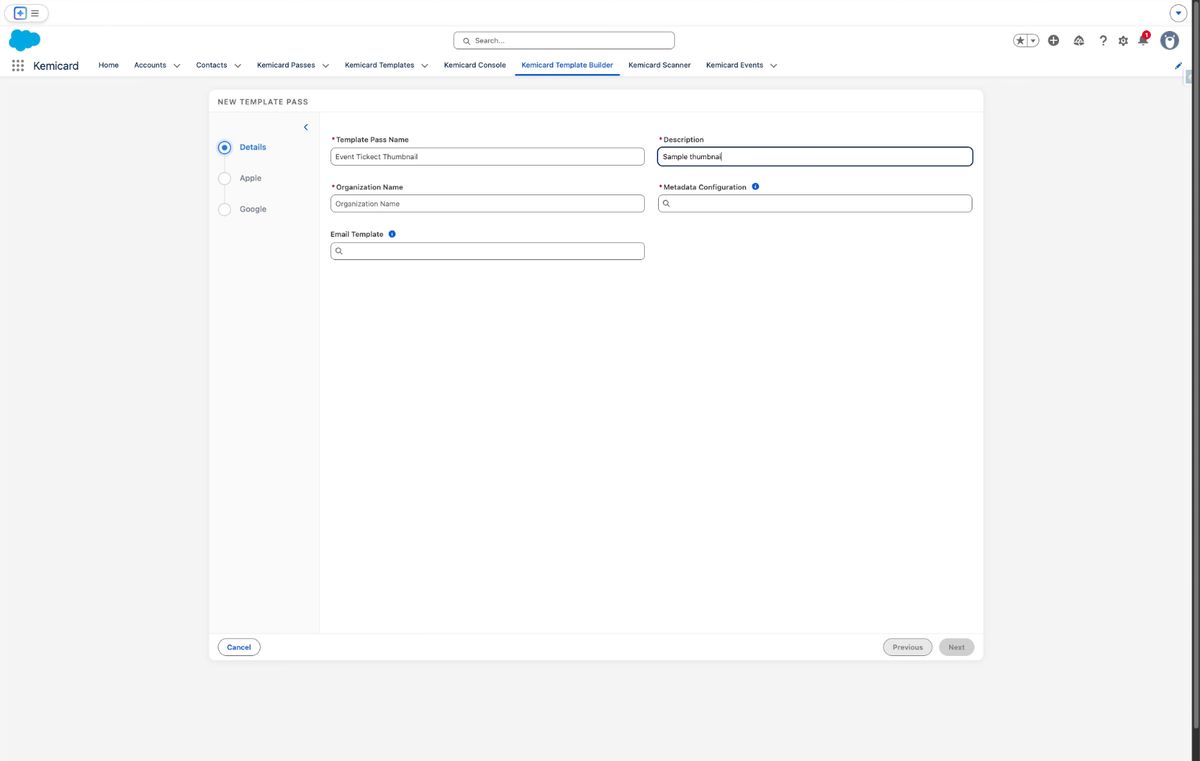Click the Next button

pos(957,647)
